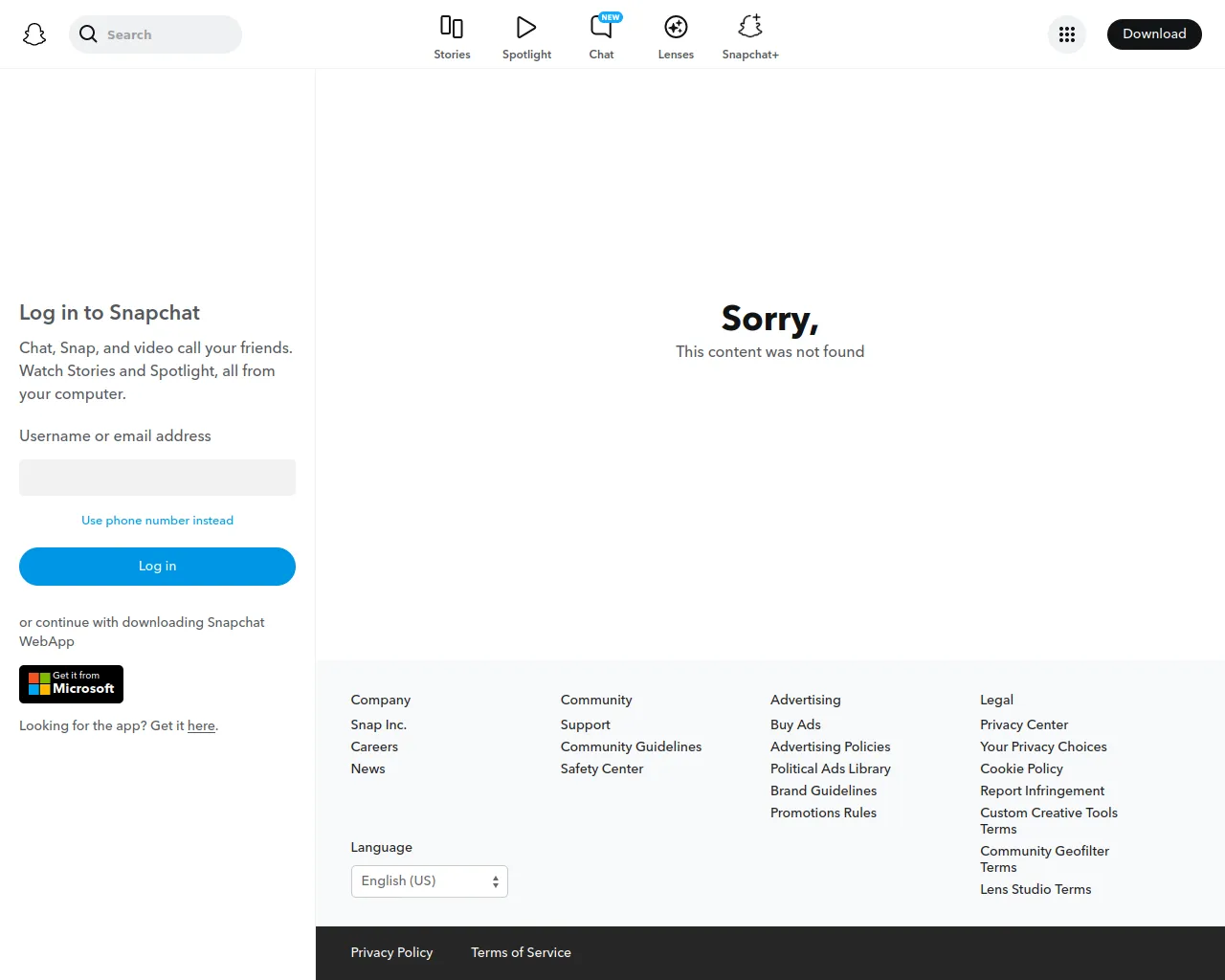Click the Community footer heading

(x=596, y=701)
